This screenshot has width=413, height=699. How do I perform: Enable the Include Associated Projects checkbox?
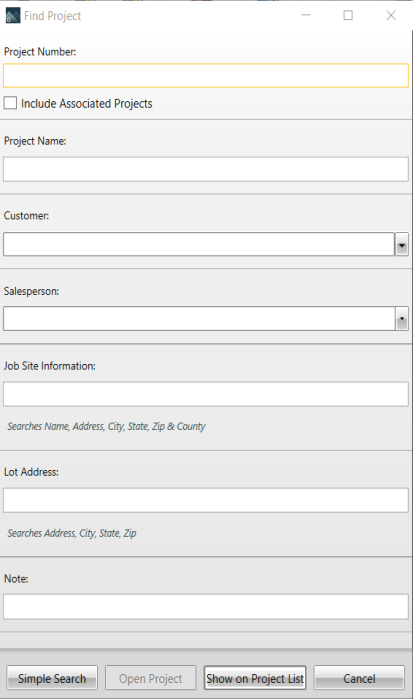click(10, 103)
